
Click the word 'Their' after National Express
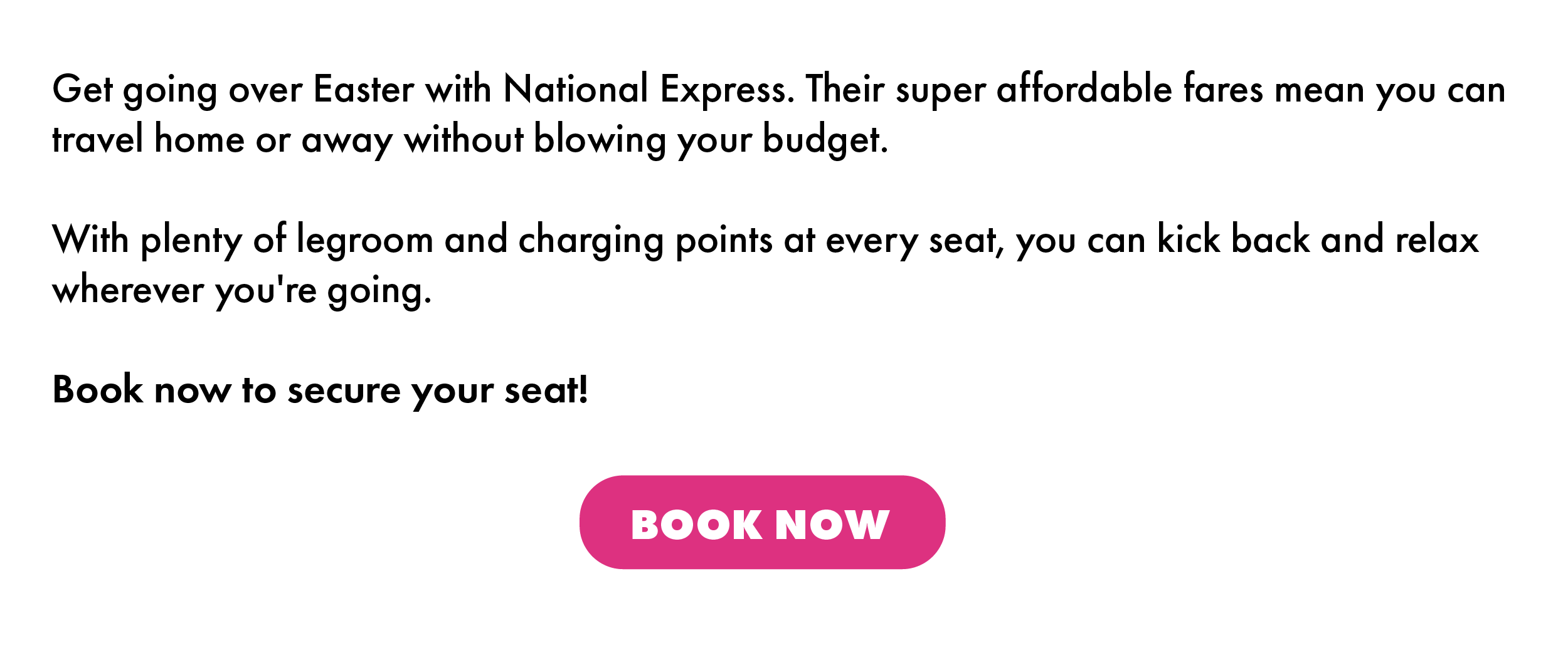pos(845,89)
